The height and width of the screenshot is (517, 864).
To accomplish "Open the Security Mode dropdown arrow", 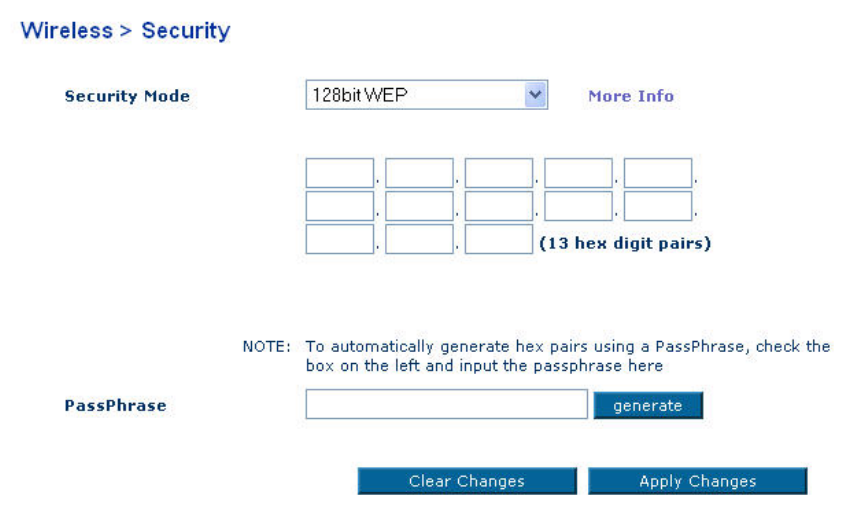I will point(536,95).
